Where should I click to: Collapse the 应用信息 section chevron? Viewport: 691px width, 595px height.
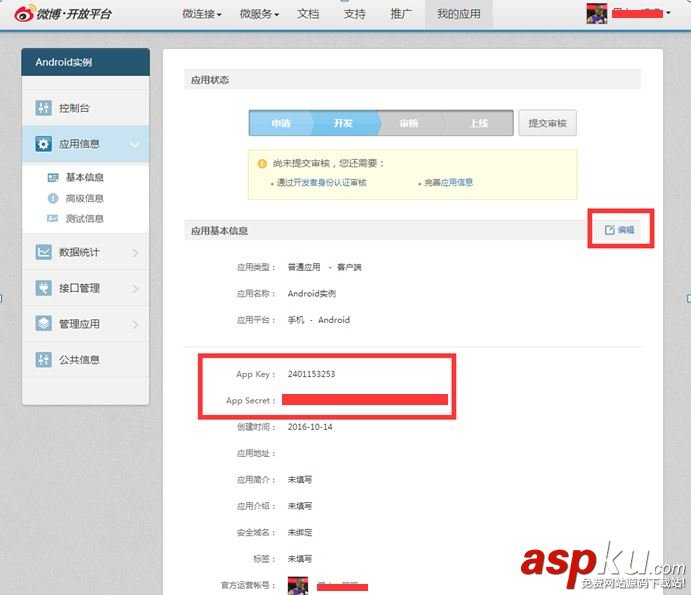pyautogui.click(x=135, y=144)
